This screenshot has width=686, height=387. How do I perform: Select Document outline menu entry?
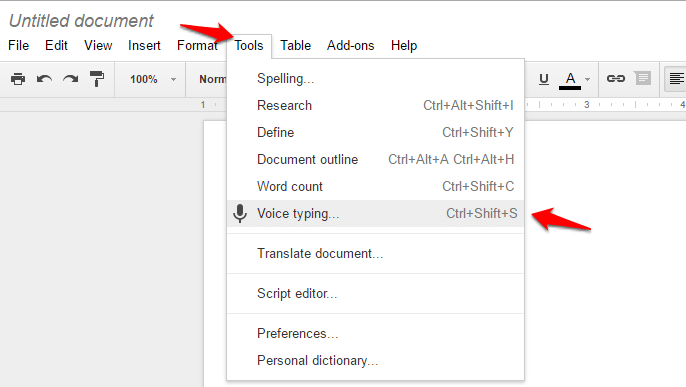[375, 160]
